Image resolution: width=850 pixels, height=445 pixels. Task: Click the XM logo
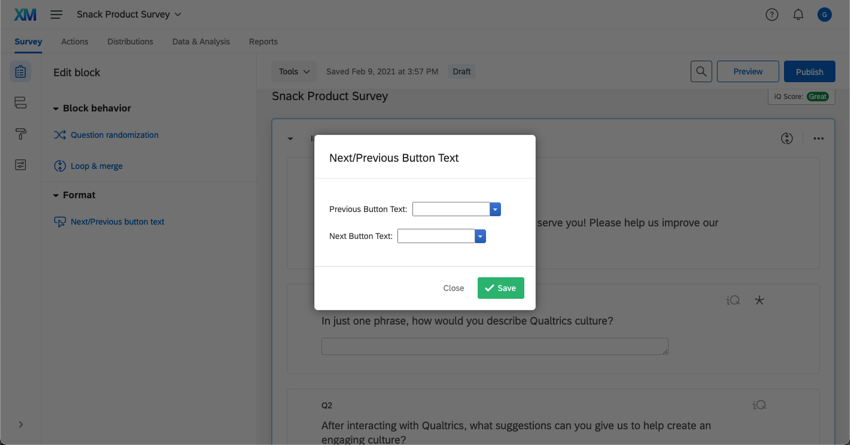click(x=25, y=15)
